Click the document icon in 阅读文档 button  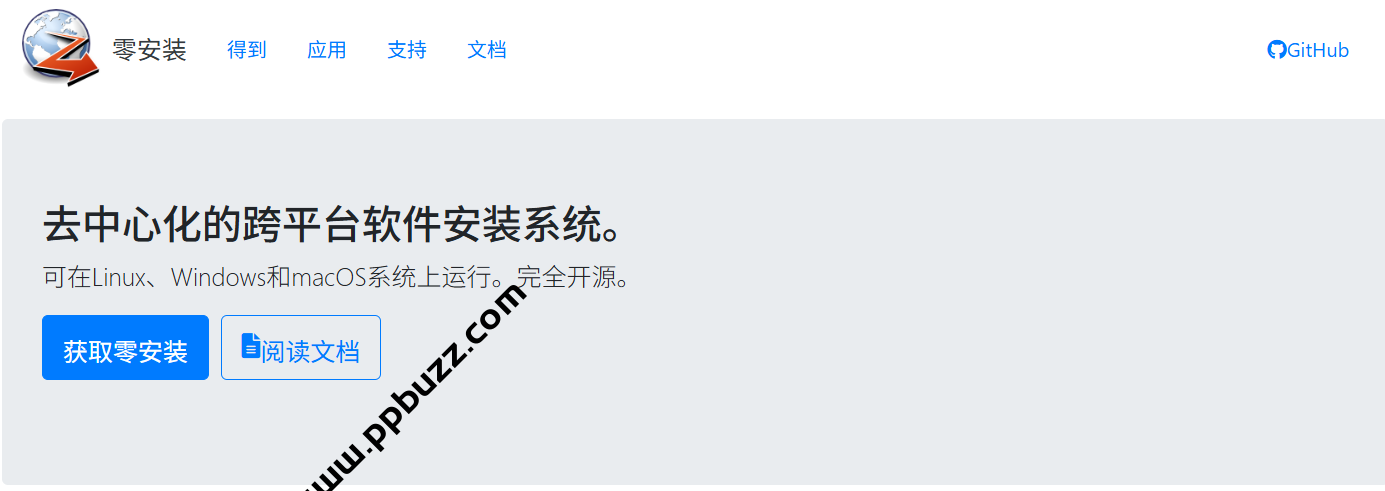[x=251, y=346]
